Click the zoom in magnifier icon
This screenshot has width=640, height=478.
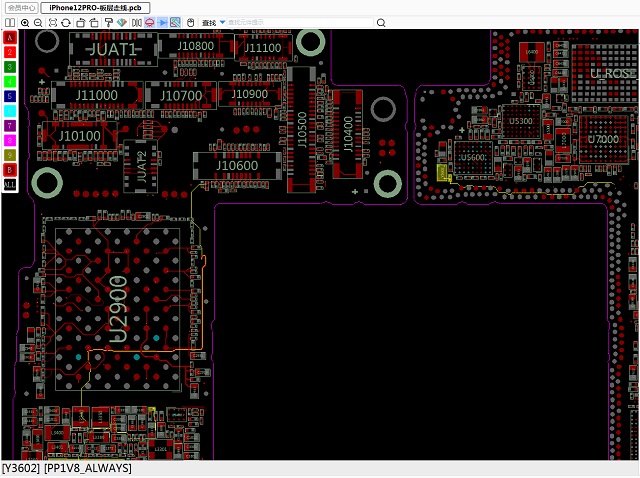coord(24,22)
